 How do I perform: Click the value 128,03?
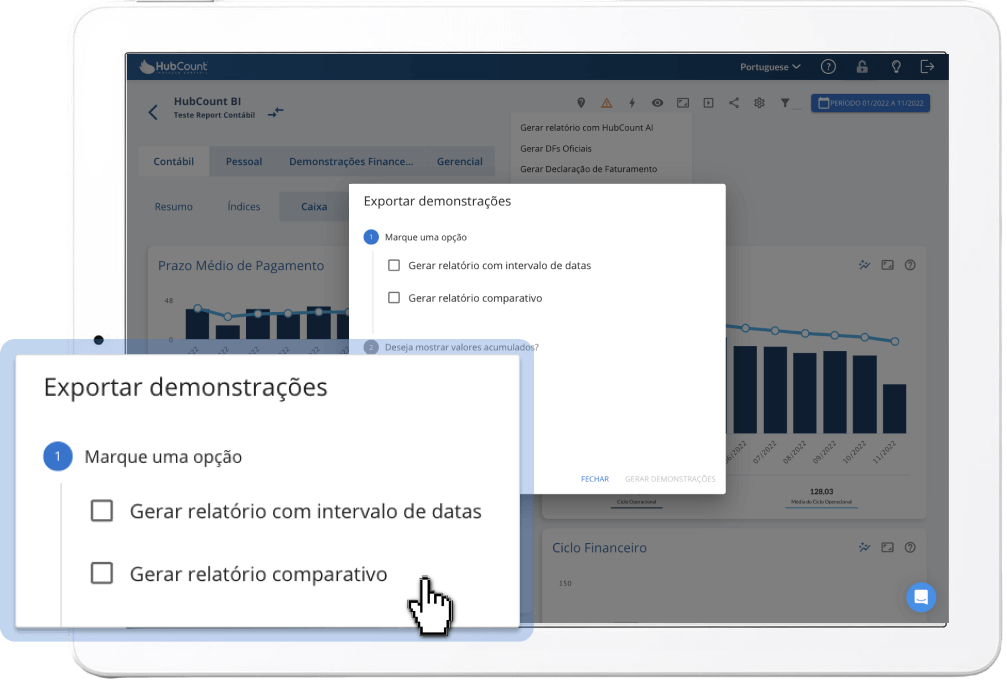pos(821,491)
